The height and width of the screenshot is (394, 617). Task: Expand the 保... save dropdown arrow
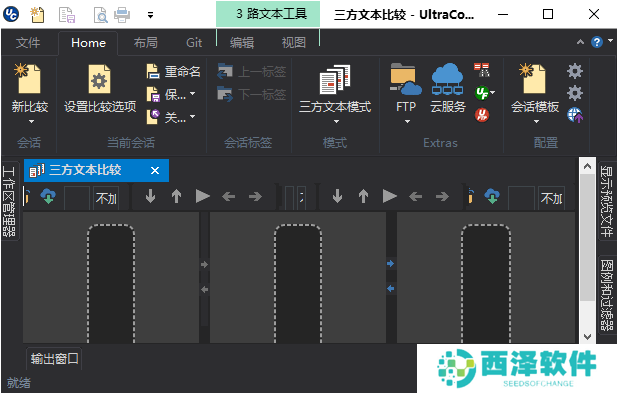click(192, 94)
